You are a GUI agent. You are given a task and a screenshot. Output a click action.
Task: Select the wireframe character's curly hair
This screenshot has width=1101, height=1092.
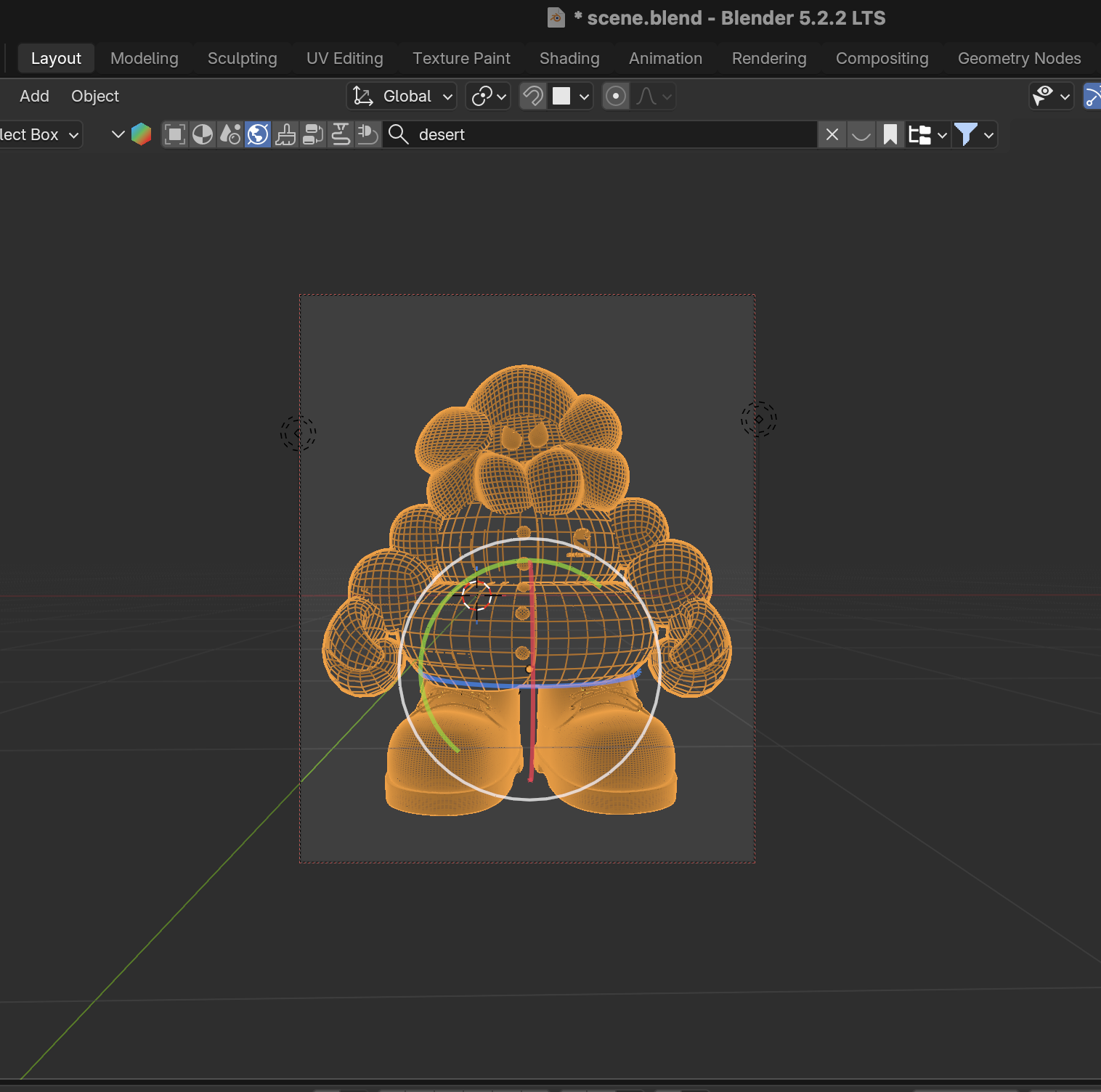point(524,392)
